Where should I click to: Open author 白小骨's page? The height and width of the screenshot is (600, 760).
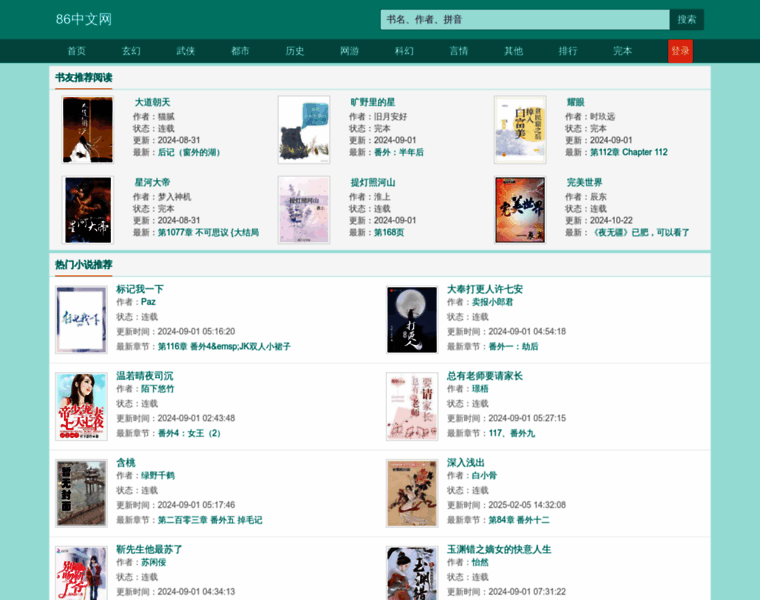(484, 475)
